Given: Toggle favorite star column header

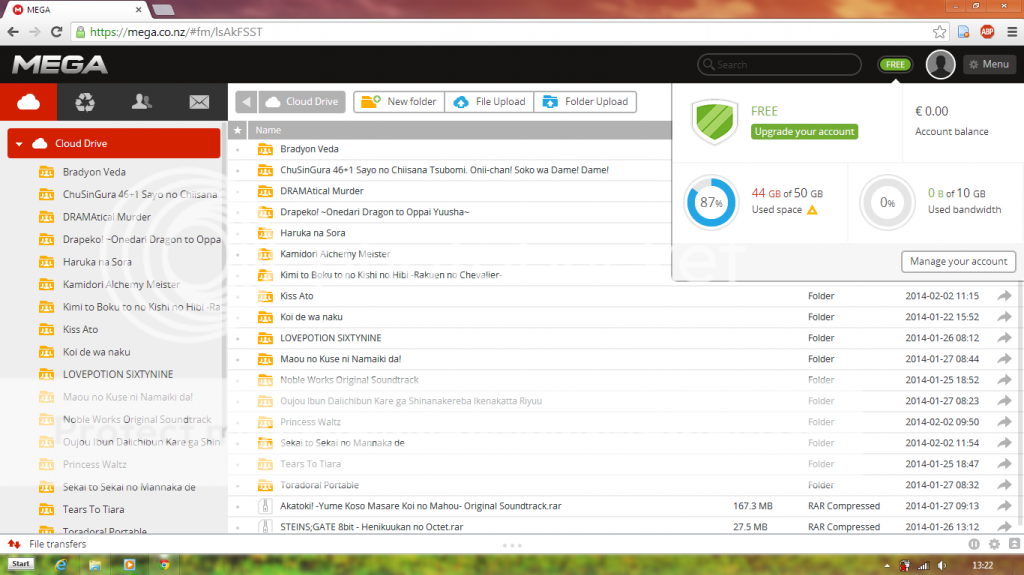Looking at the screenshot, I should click(237, 130).
